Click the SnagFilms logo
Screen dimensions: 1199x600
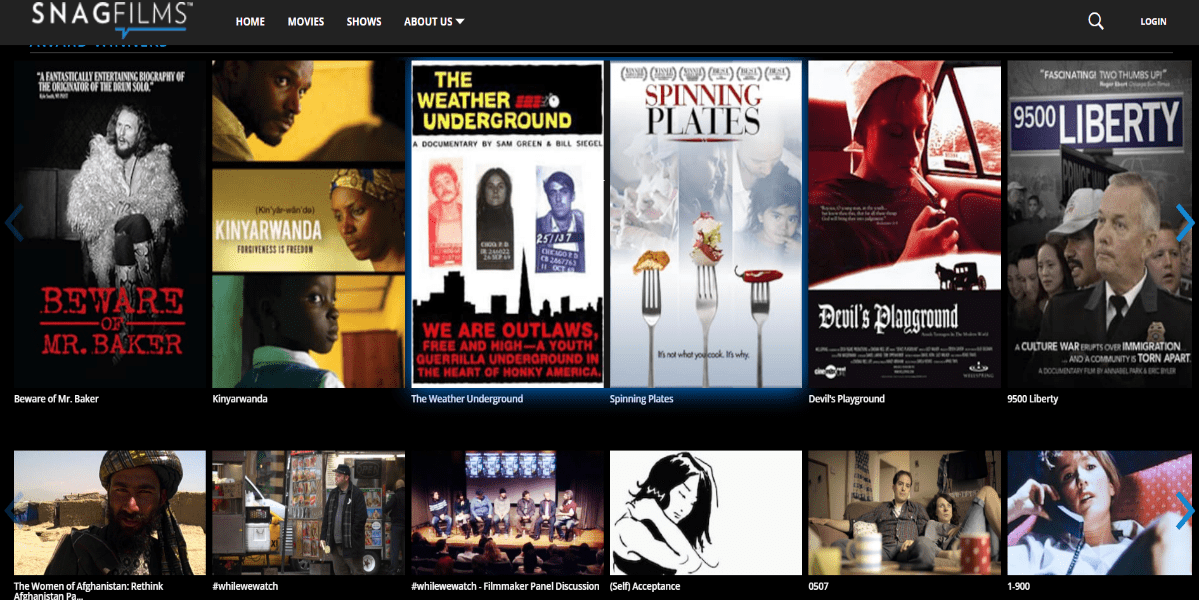(112, 19)
